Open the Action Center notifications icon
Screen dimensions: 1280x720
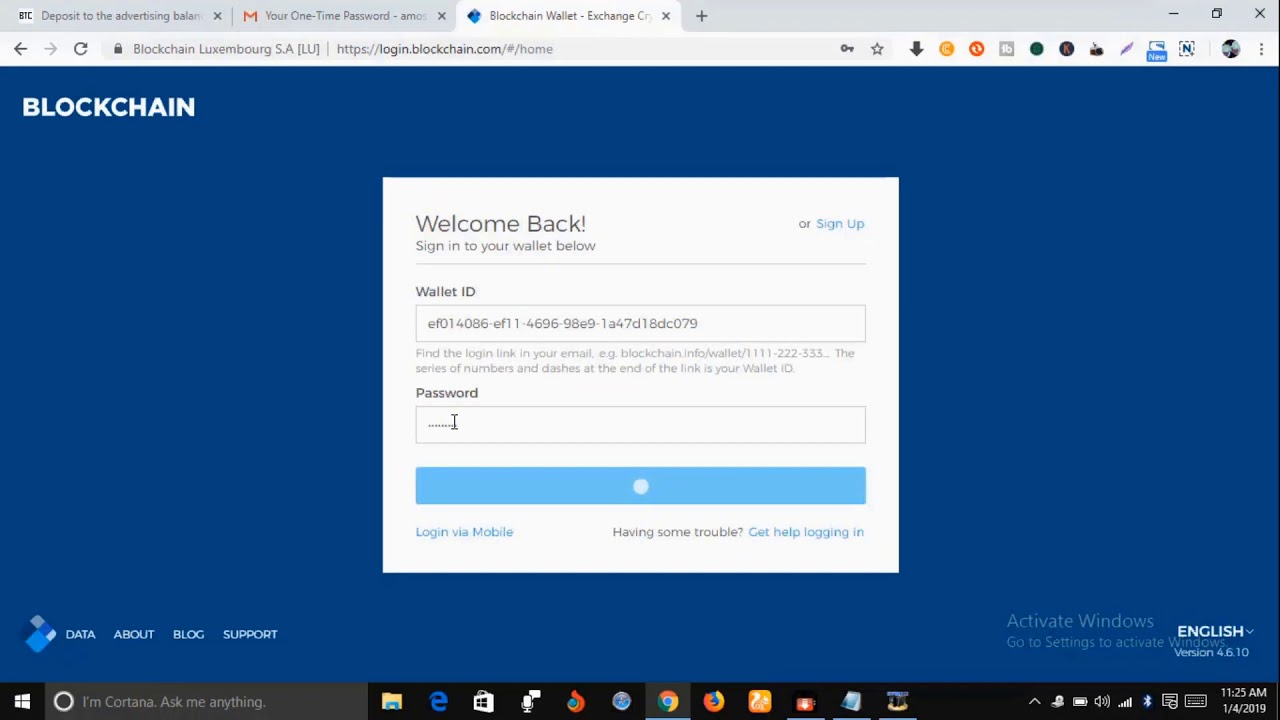1169,702
